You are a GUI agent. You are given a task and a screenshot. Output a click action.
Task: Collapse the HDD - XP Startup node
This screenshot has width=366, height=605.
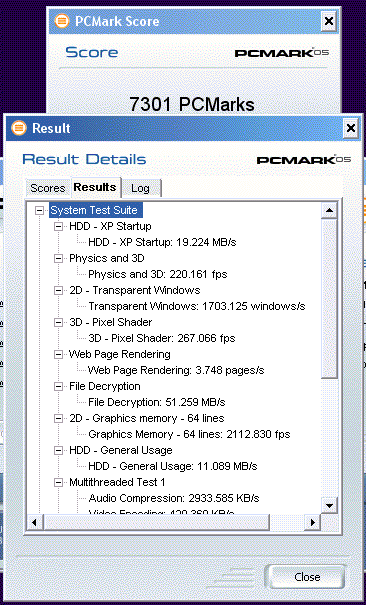pos(58,226)
